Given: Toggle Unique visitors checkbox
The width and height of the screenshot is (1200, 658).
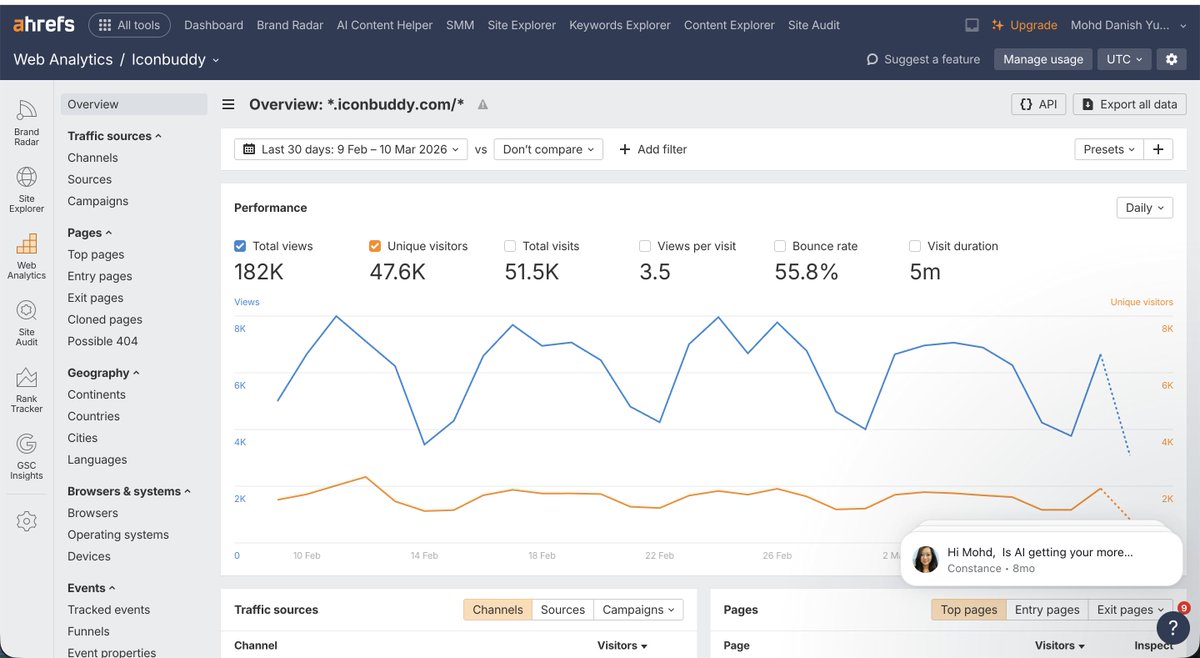Looking at the screenshot, I should 375,246.
